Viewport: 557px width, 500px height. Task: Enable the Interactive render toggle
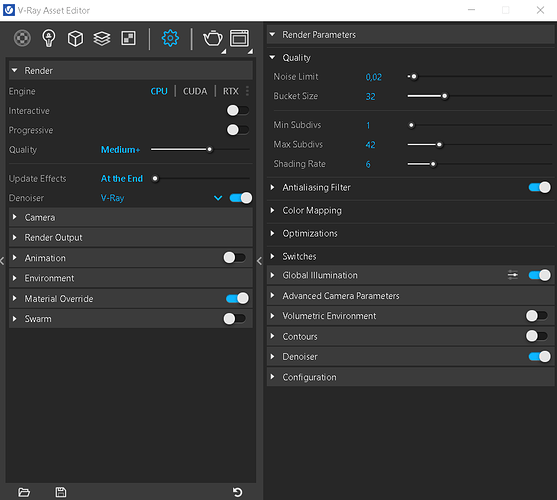pos(238,110)
